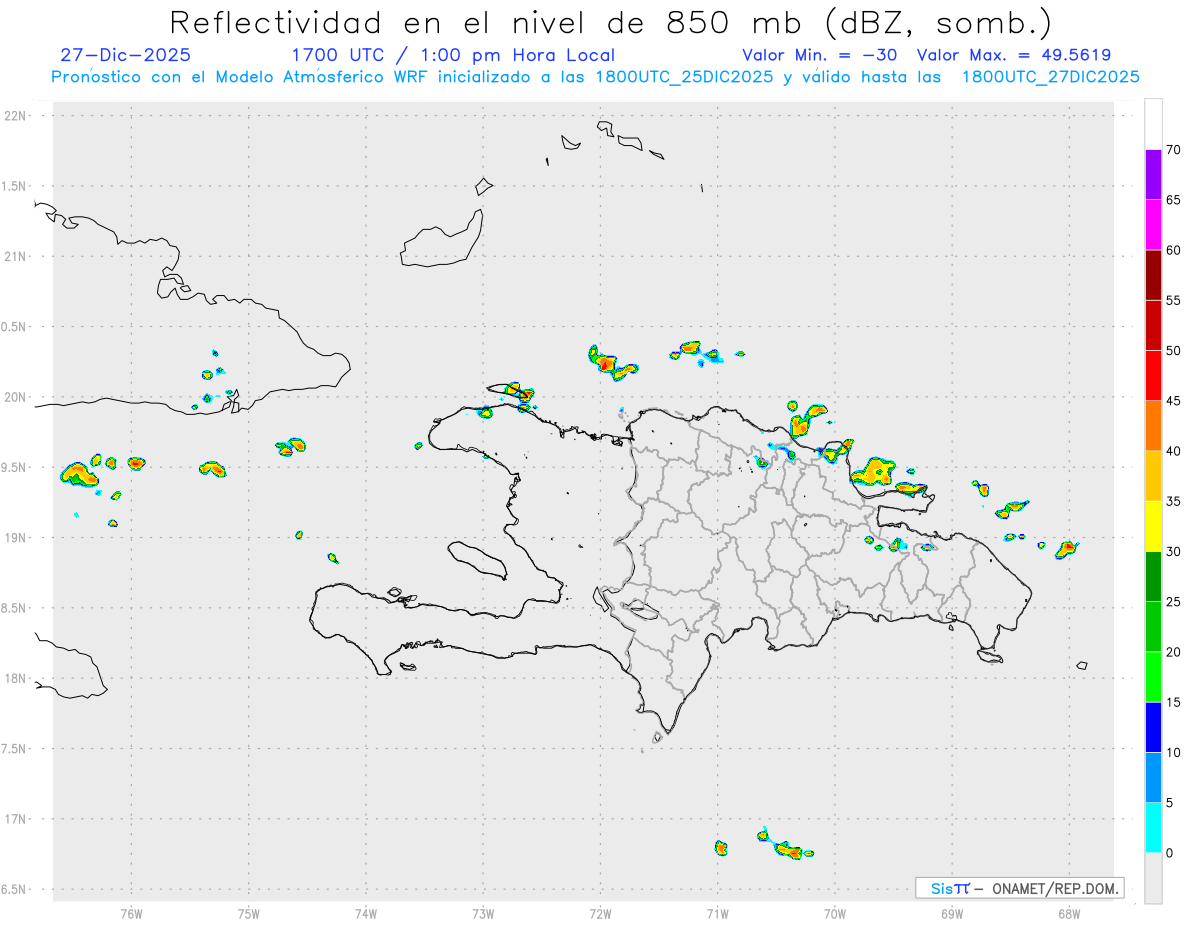
Task: Select the '74W' longitude label
Action: (366, 913)
